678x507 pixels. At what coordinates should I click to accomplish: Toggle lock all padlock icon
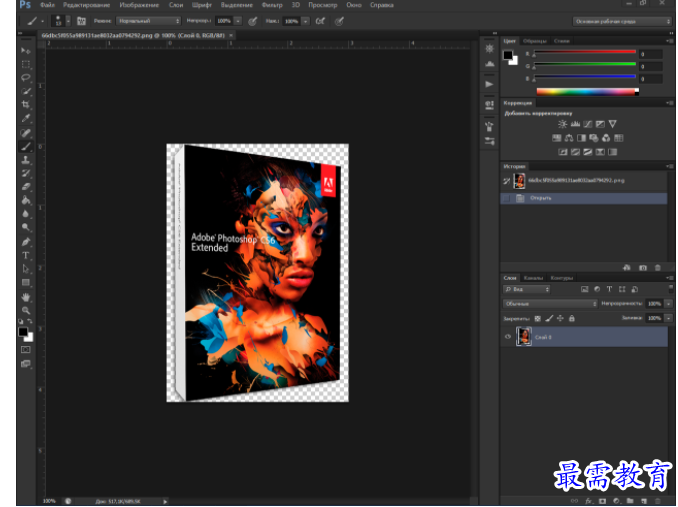tap(572, 319)
